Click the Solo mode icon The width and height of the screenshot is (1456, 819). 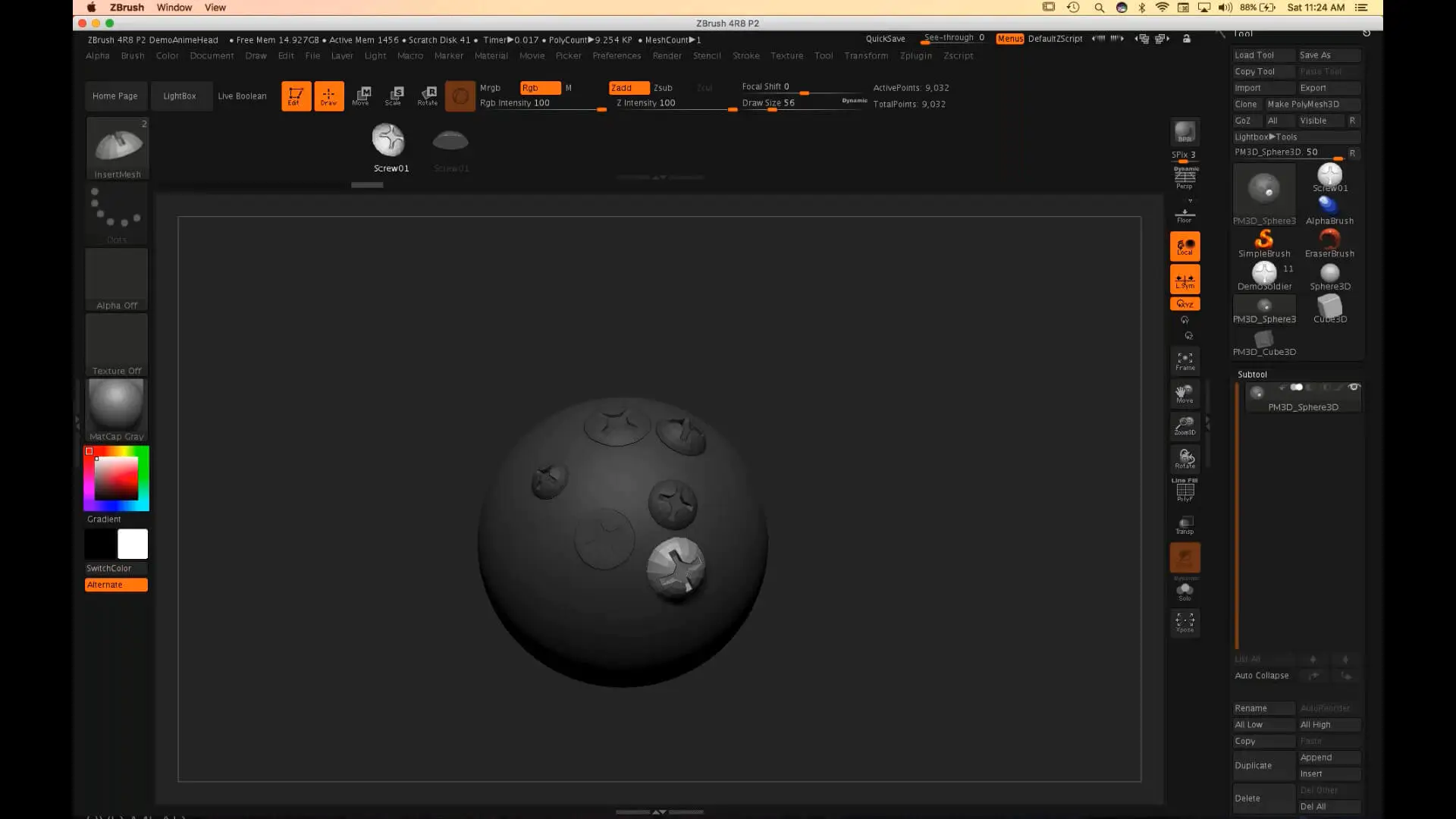pyautogui.click(x=1185, y=591)
